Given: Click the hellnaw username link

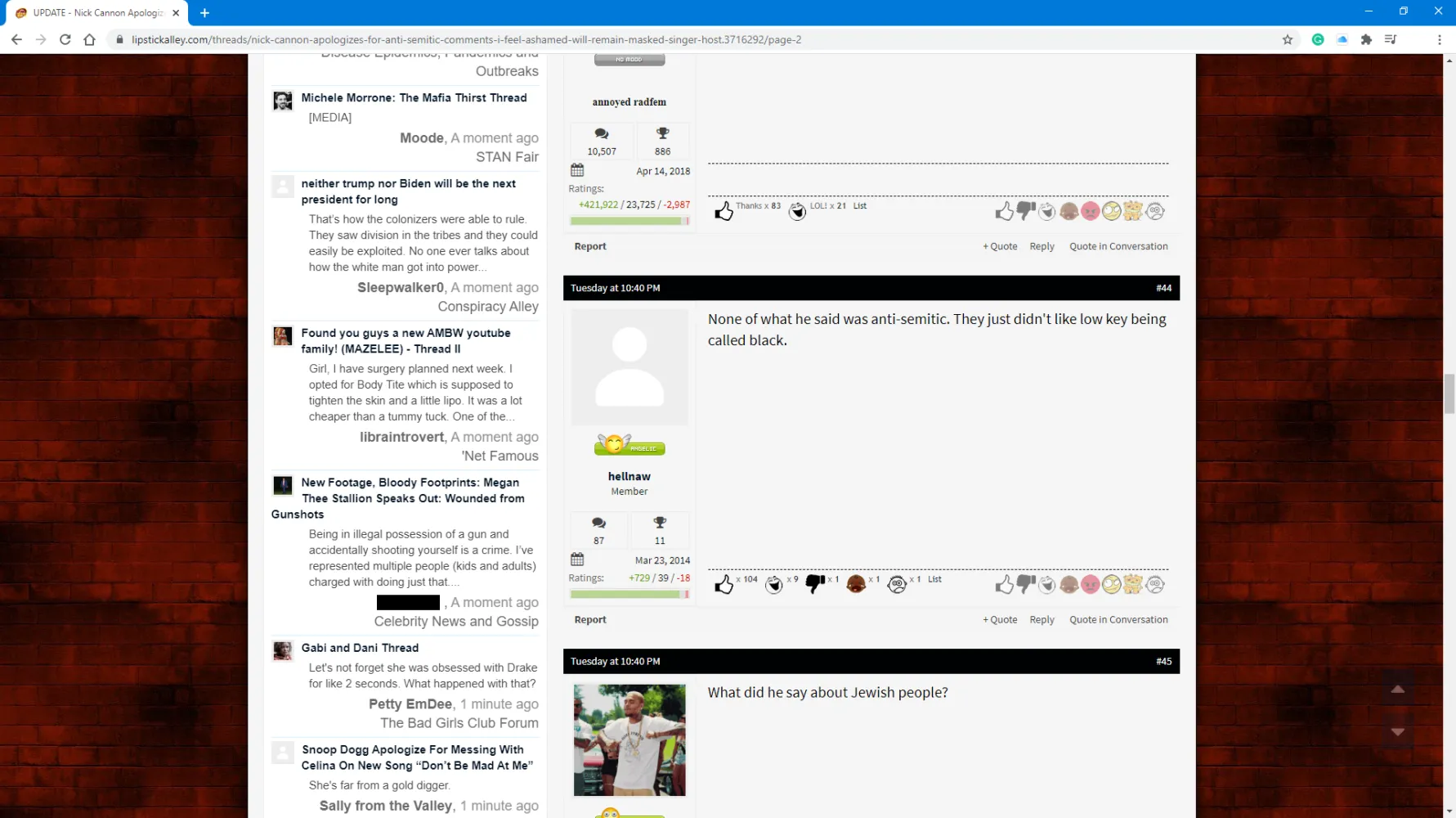Looking at the screenshot, I should coord(629,476).
